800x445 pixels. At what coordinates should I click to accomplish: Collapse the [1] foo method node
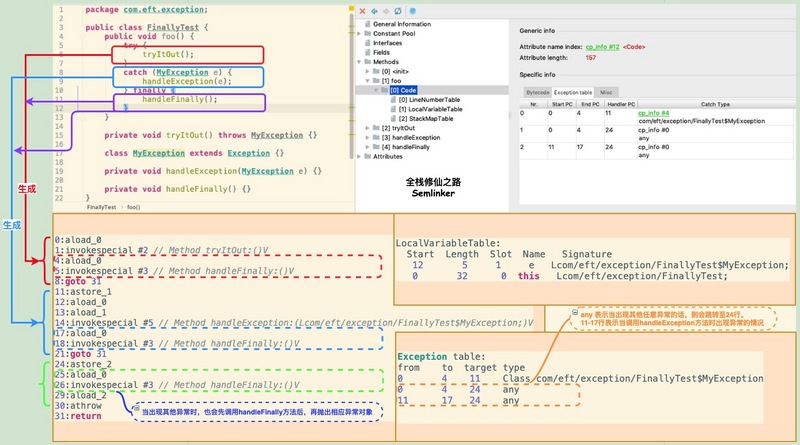pos(367,81)
